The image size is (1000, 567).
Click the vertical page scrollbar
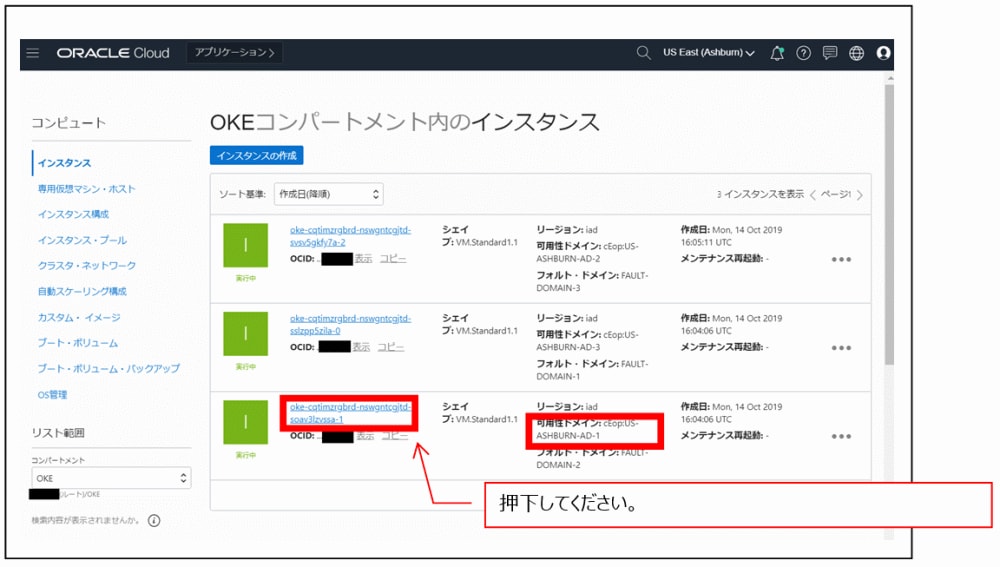[889, 223]
